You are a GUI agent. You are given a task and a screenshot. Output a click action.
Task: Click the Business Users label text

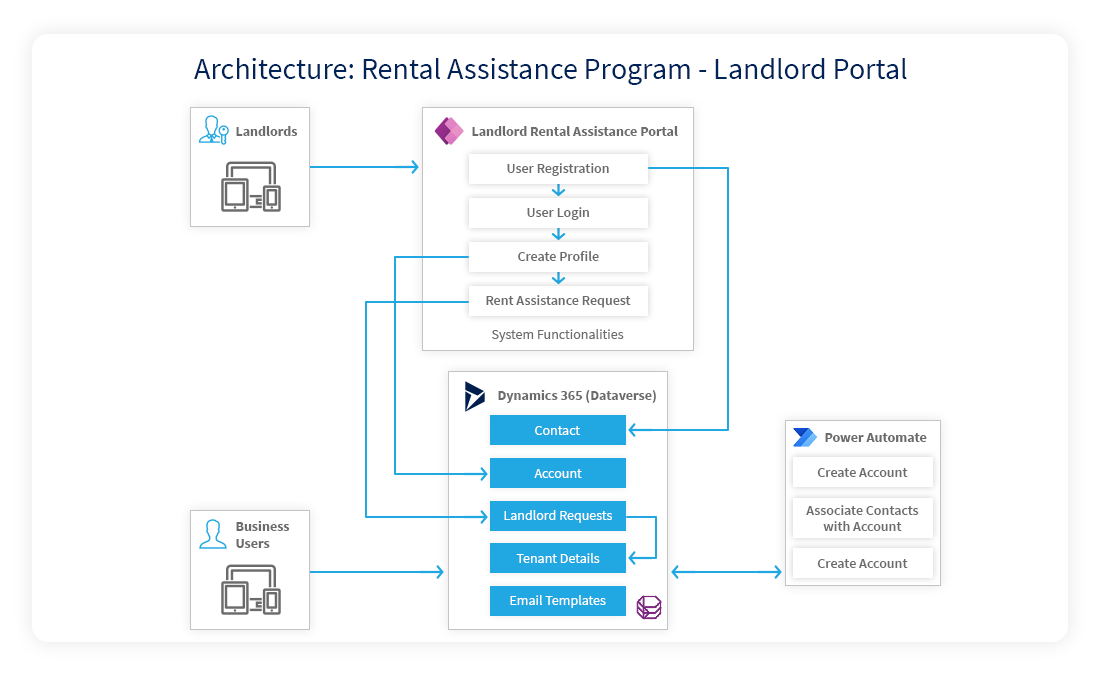point(262,535)
